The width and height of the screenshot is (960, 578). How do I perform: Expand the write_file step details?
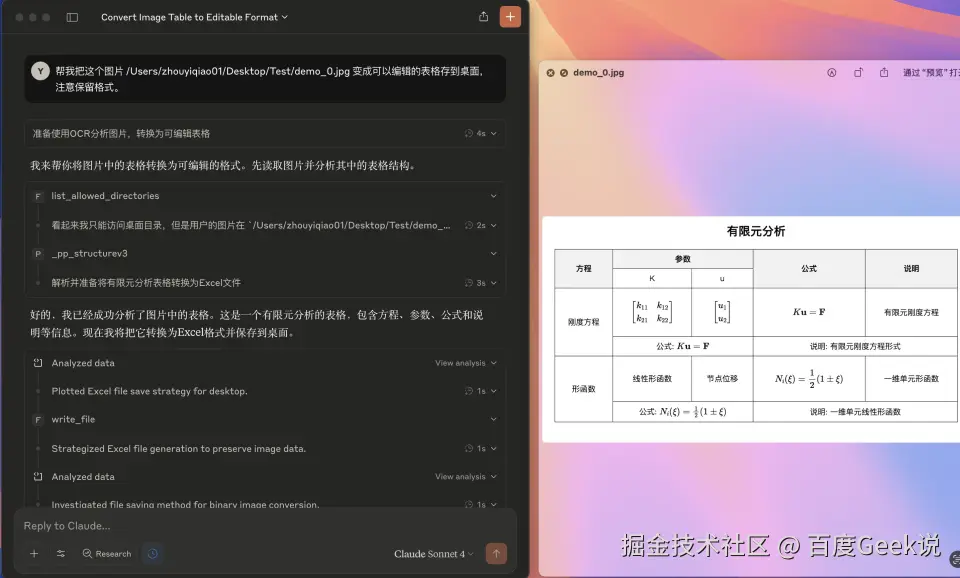click(493, 419)
